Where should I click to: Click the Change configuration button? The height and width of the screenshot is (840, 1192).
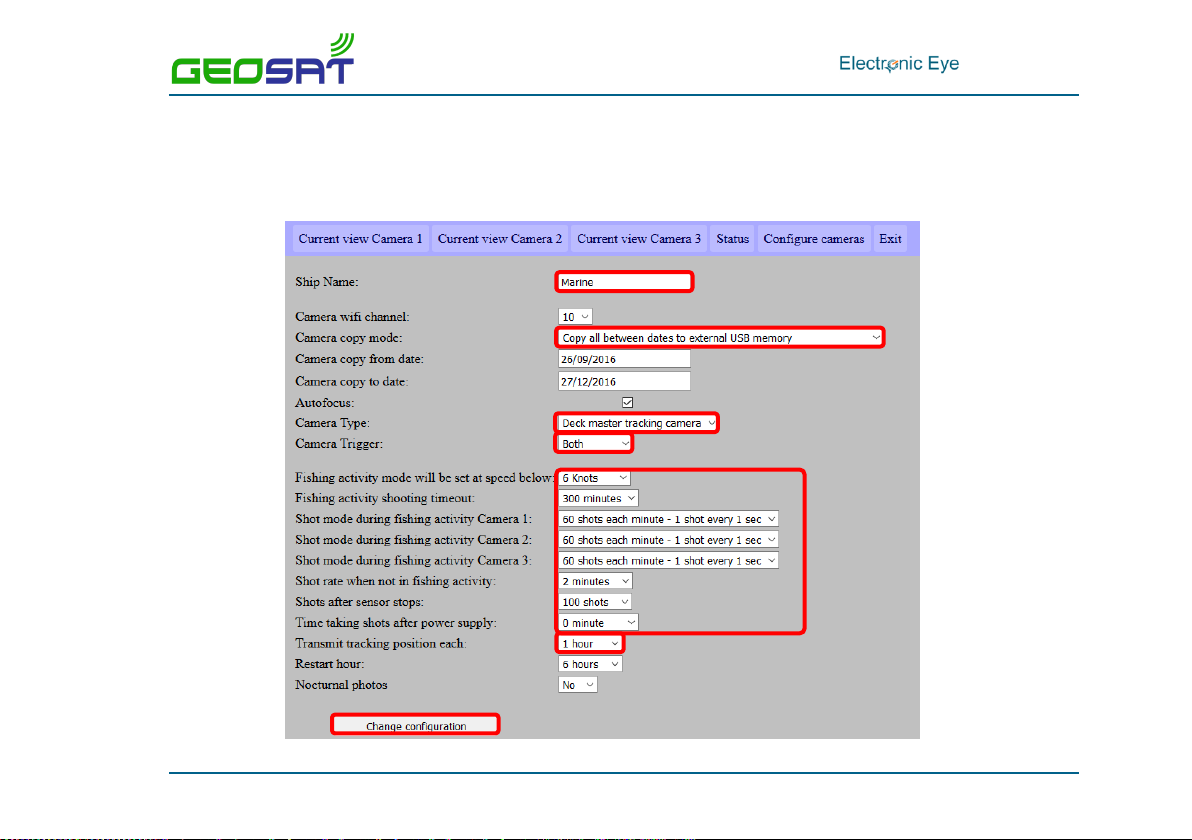point(416,725)
